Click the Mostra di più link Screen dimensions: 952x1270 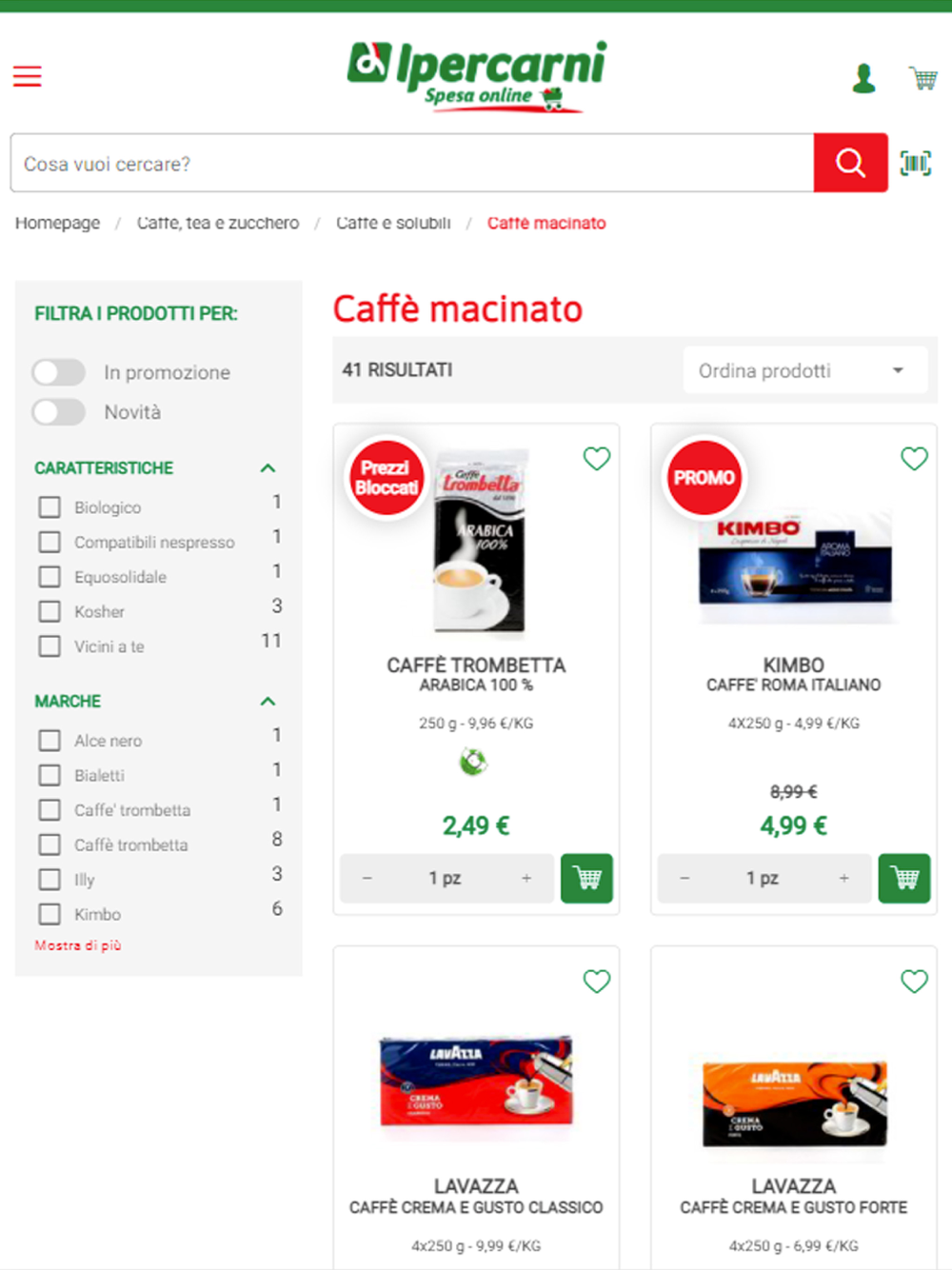[78, 945]
